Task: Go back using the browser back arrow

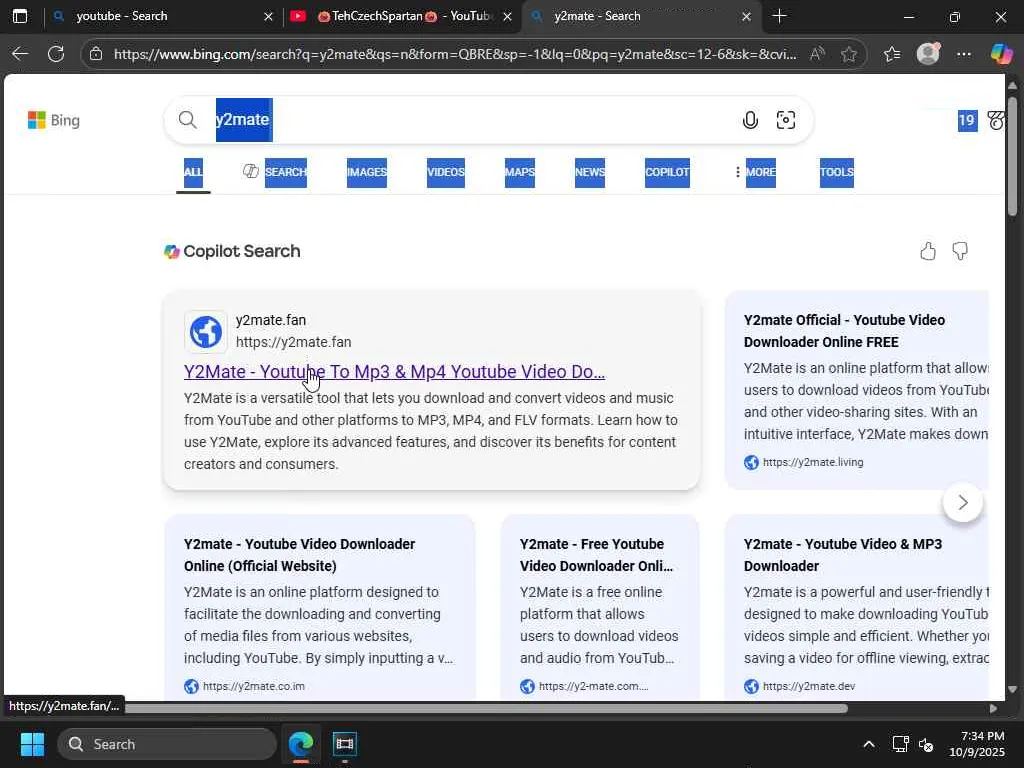Action: [x=20, y=54]
